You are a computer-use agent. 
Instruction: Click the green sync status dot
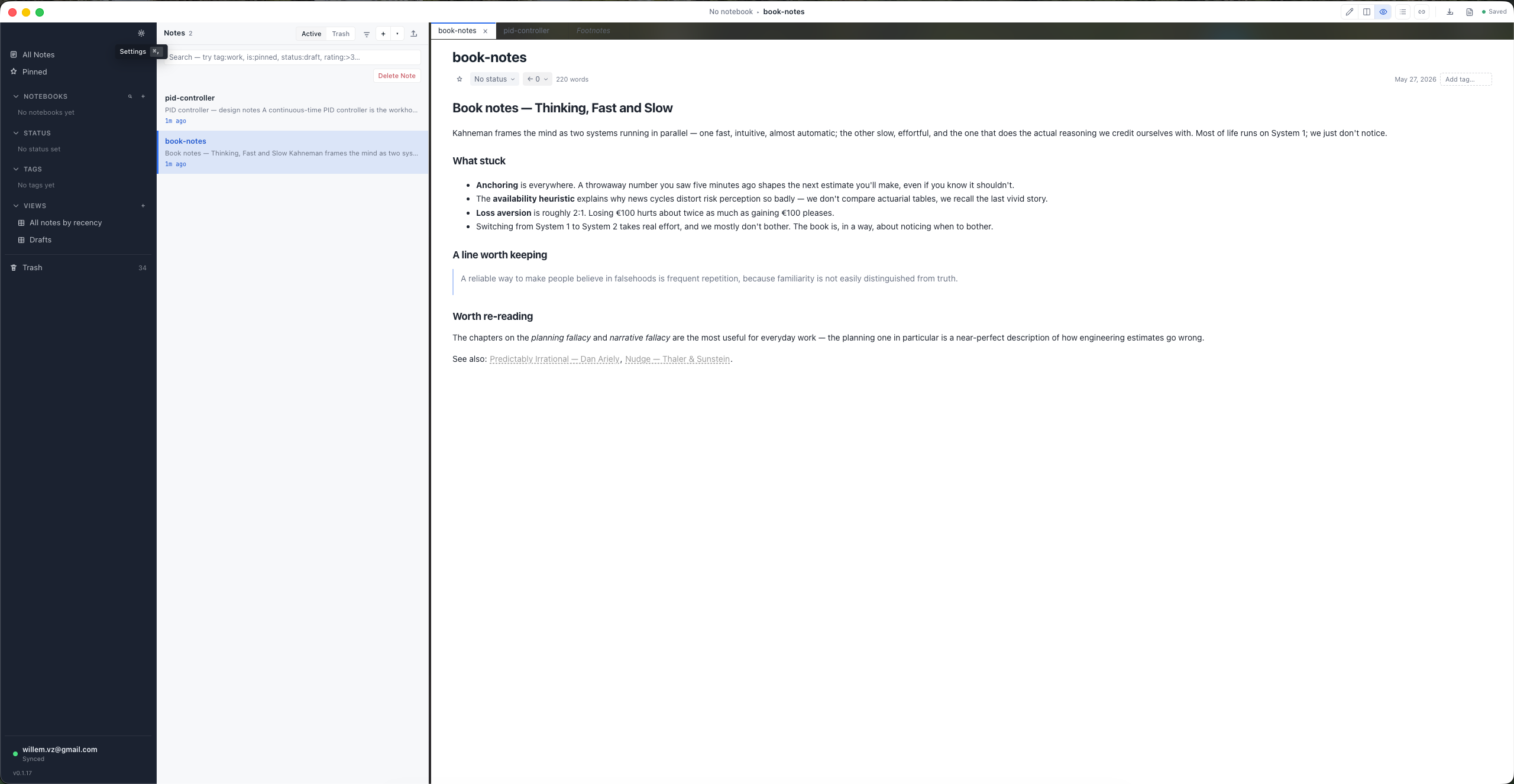coord(15,754)
